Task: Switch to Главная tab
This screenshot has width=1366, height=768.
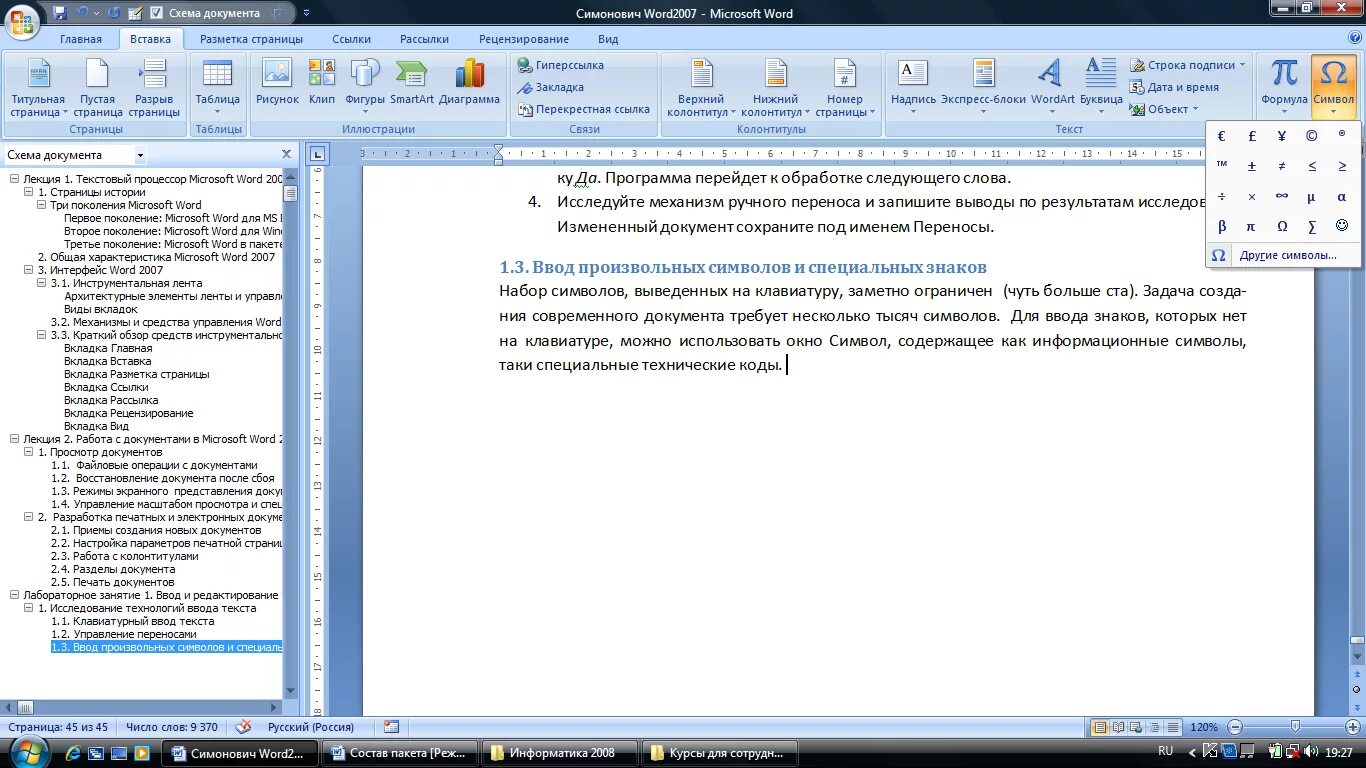Action: click(81, 39)
